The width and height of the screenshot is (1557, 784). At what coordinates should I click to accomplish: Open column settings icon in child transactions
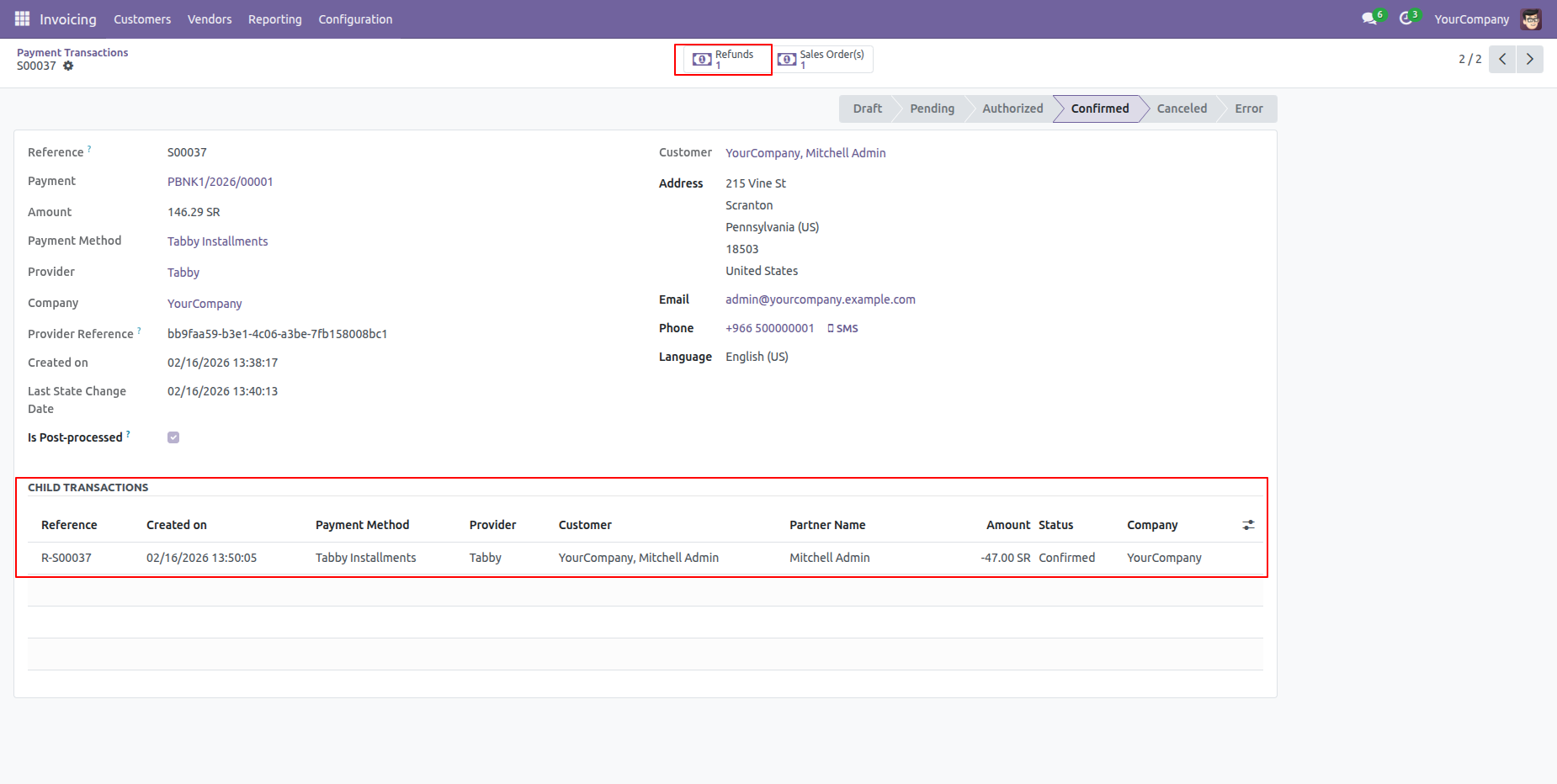click(1248, 525)
